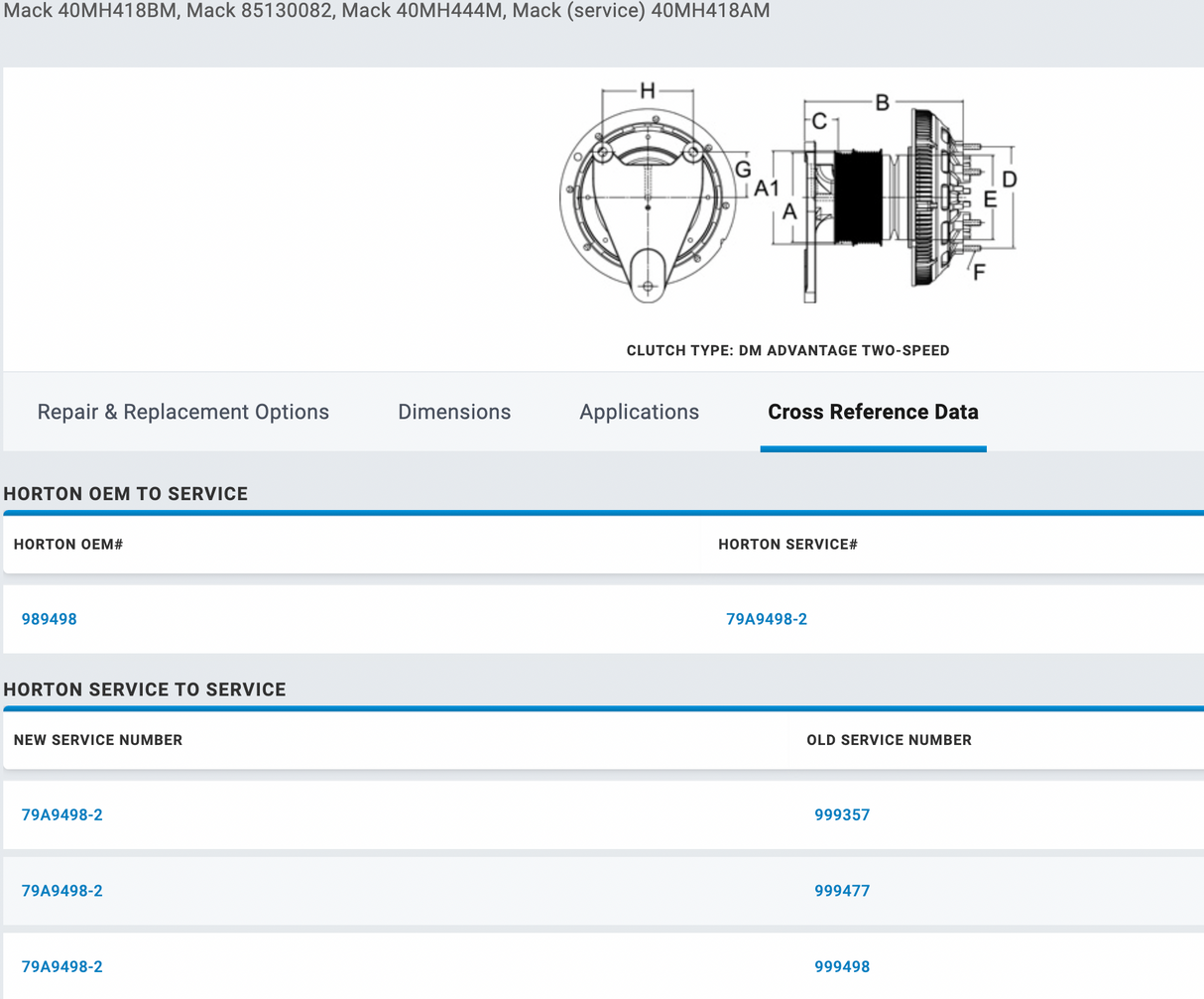
Task: Select the Repair & Replacement Options tab
Action: (x=183, y=412)
